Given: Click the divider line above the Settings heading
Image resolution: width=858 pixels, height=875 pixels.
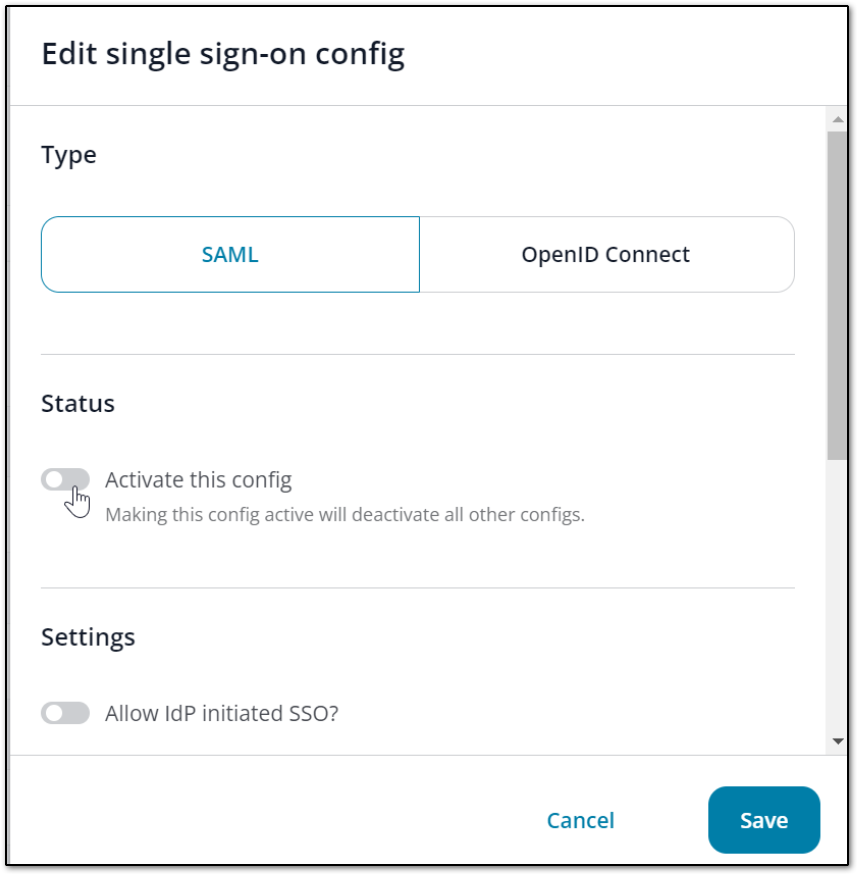Looking at the screenshot, I should [417, 588].
